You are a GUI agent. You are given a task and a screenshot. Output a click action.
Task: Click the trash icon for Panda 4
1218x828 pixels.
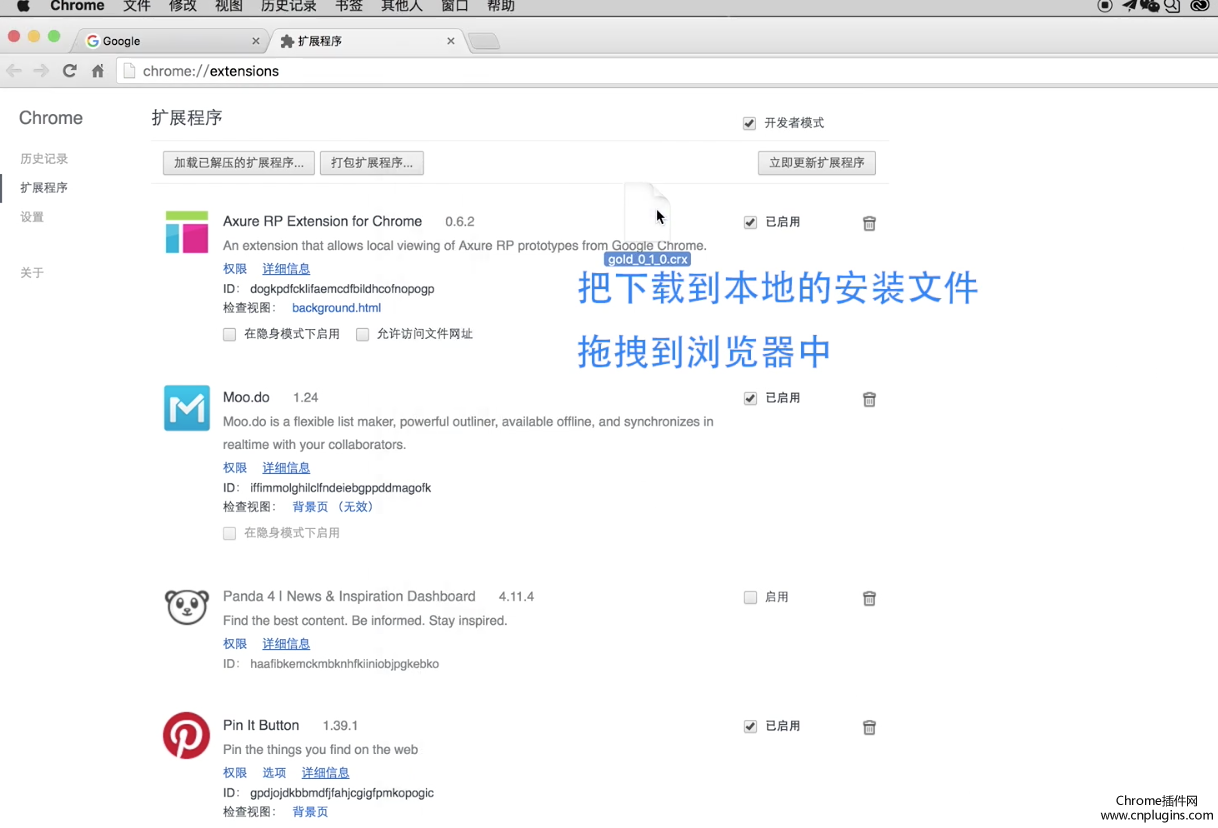(x=869, y=599)
